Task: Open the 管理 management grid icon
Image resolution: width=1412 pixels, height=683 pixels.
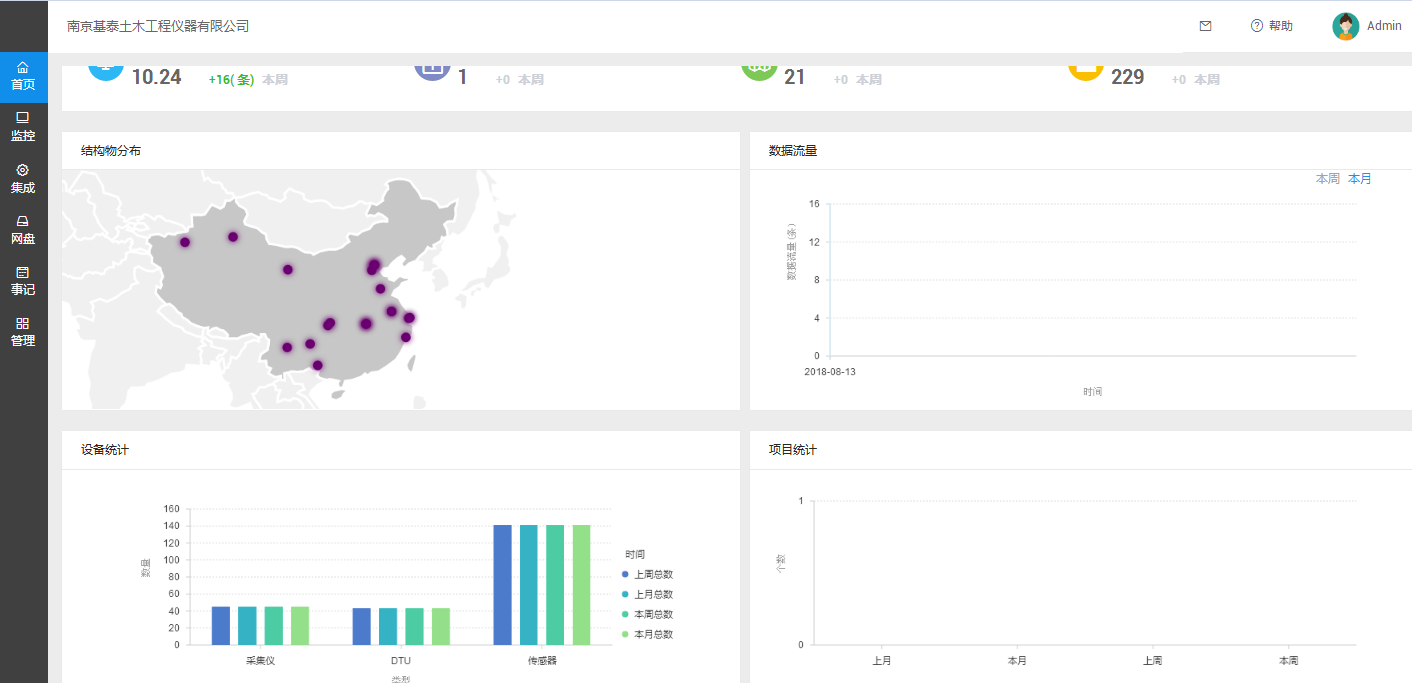Action: point(23,323)
